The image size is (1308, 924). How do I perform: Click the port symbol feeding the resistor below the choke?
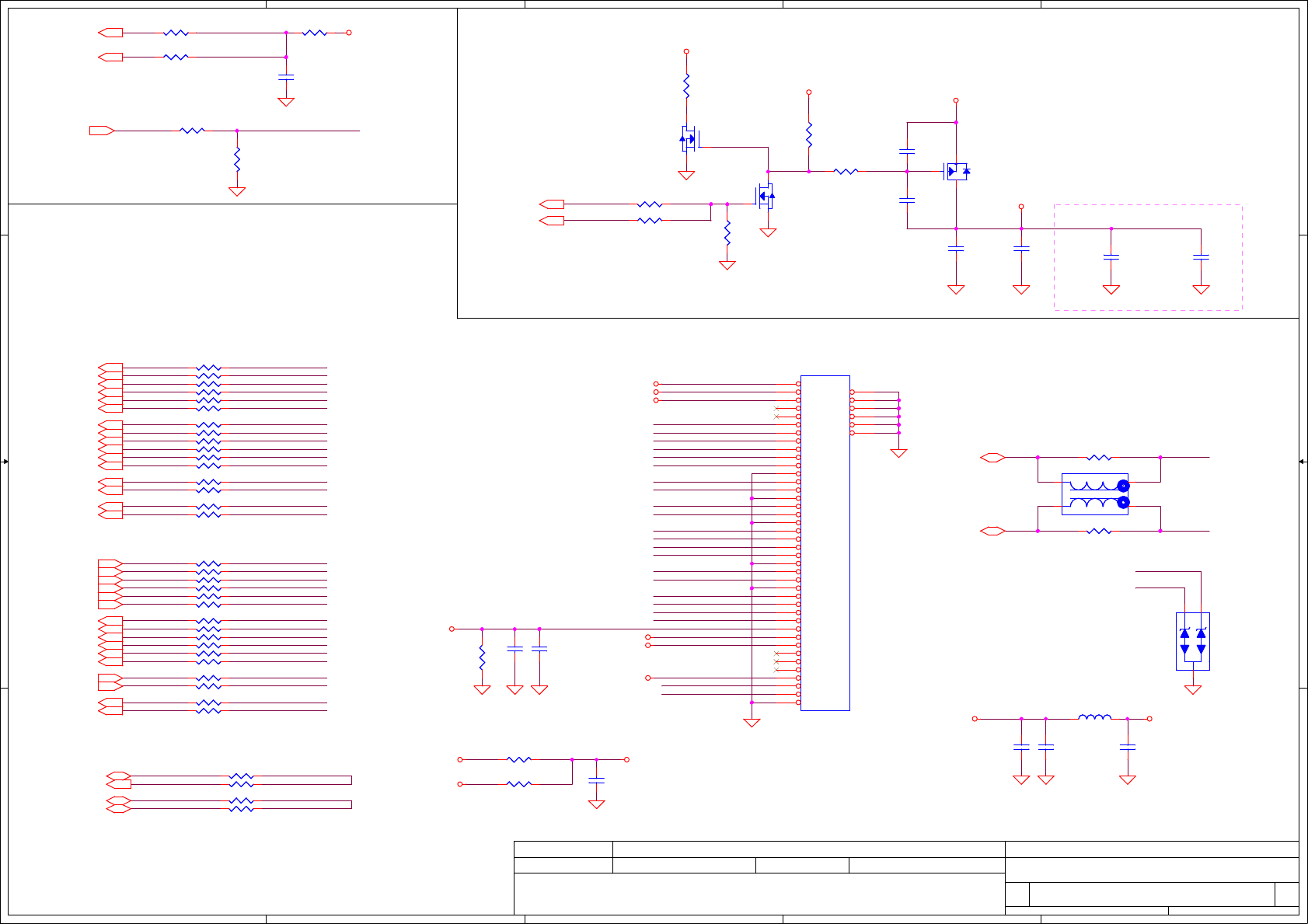[992, 531]
